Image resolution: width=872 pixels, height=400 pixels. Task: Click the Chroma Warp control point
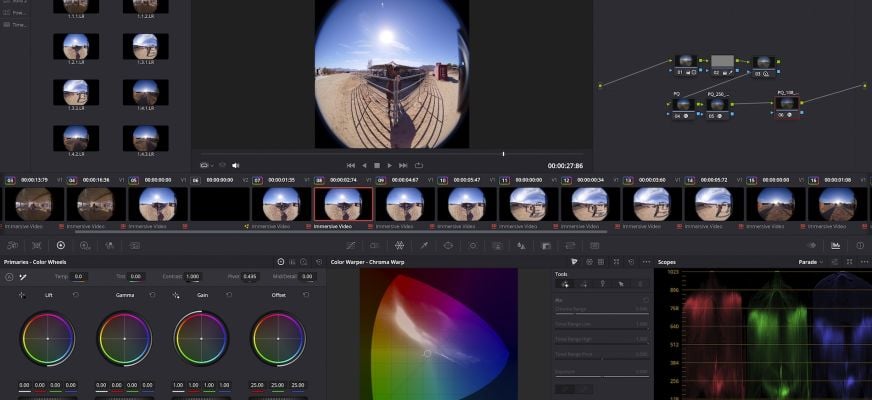tap(427, 353)
